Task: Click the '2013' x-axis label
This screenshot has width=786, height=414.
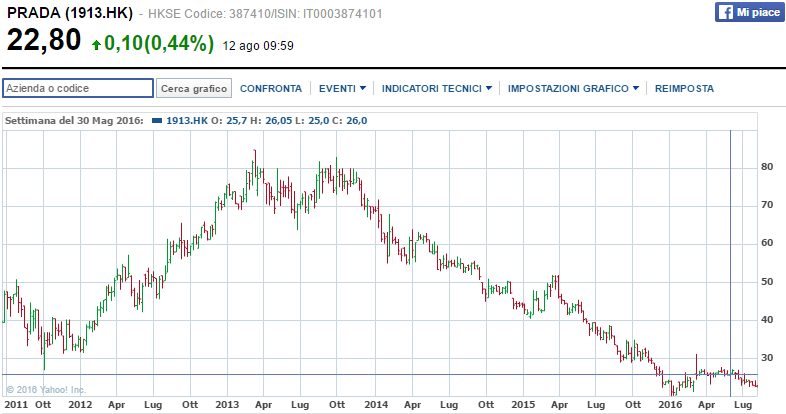Action: pos(227,404)
